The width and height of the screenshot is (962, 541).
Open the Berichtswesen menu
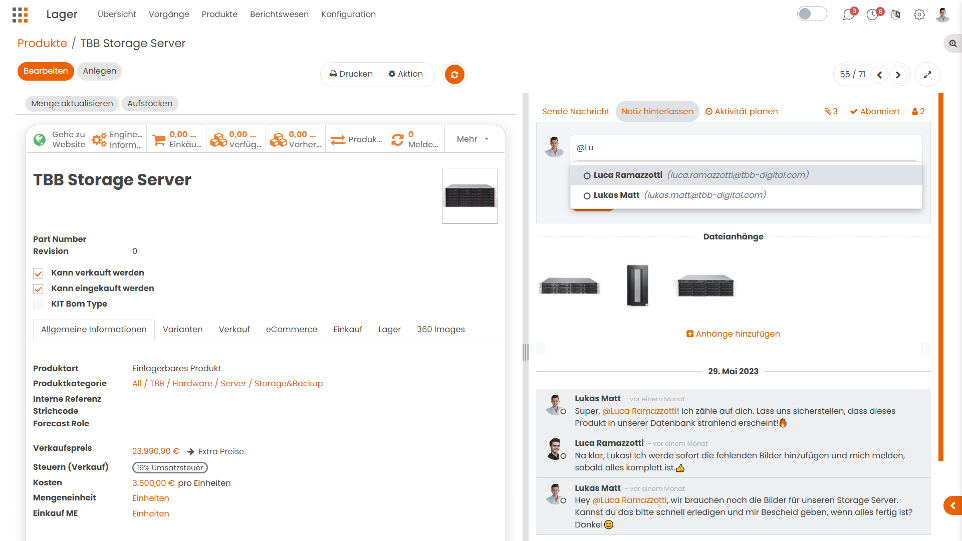(279, 14)
